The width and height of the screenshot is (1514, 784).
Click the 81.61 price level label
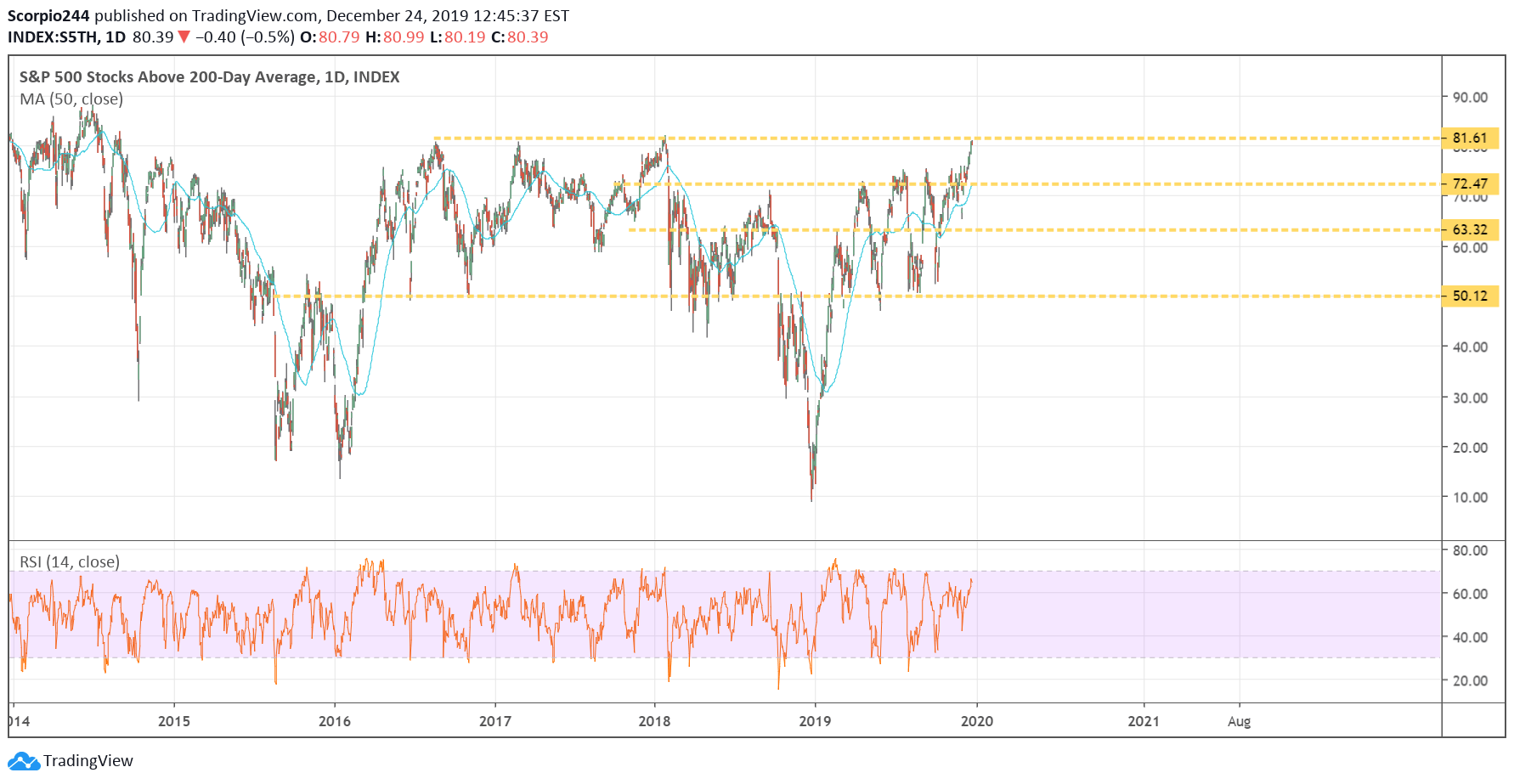point(1470,138)
